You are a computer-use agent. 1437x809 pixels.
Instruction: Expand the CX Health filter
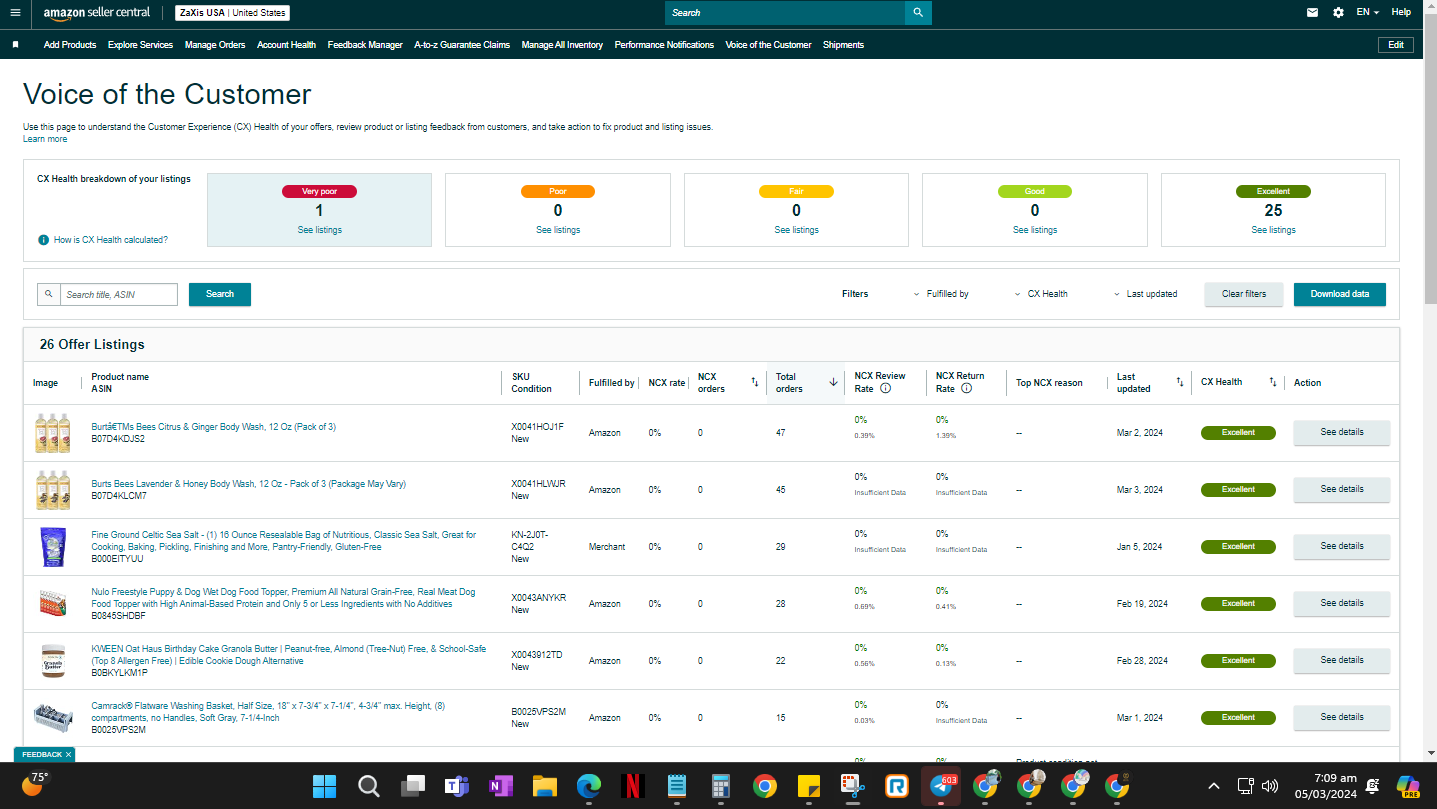[1041, 294]
